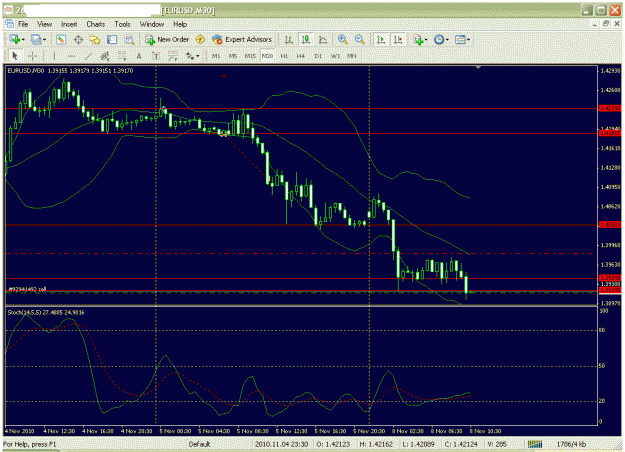Screen dimensions: 625x452
Task: Select the Fibonacci Retracement tool
Action: 122,56
